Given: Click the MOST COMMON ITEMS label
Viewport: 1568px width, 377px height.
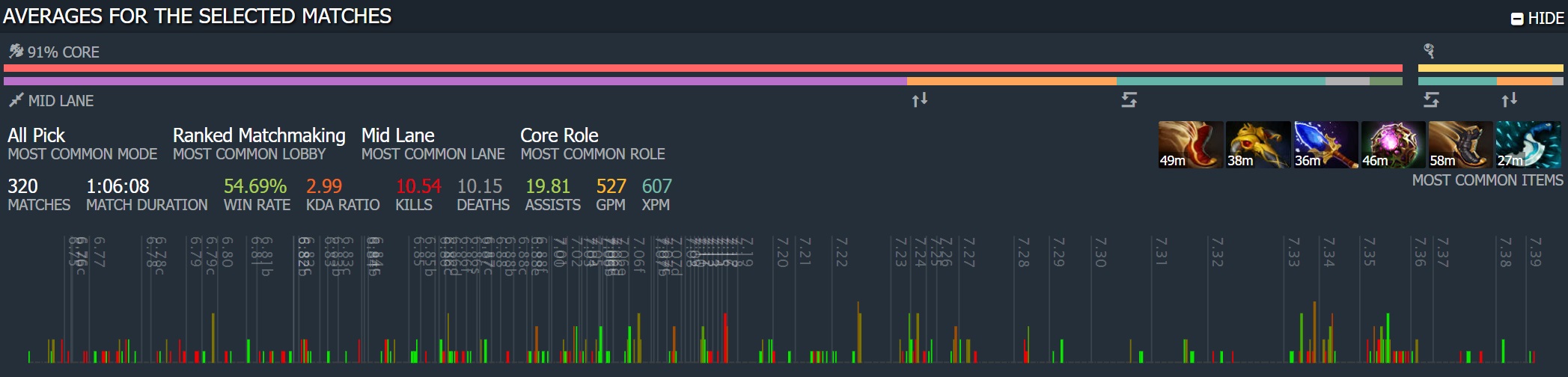Looking at the screenshot, I should pyautogui.click(x=1487, y=180).
